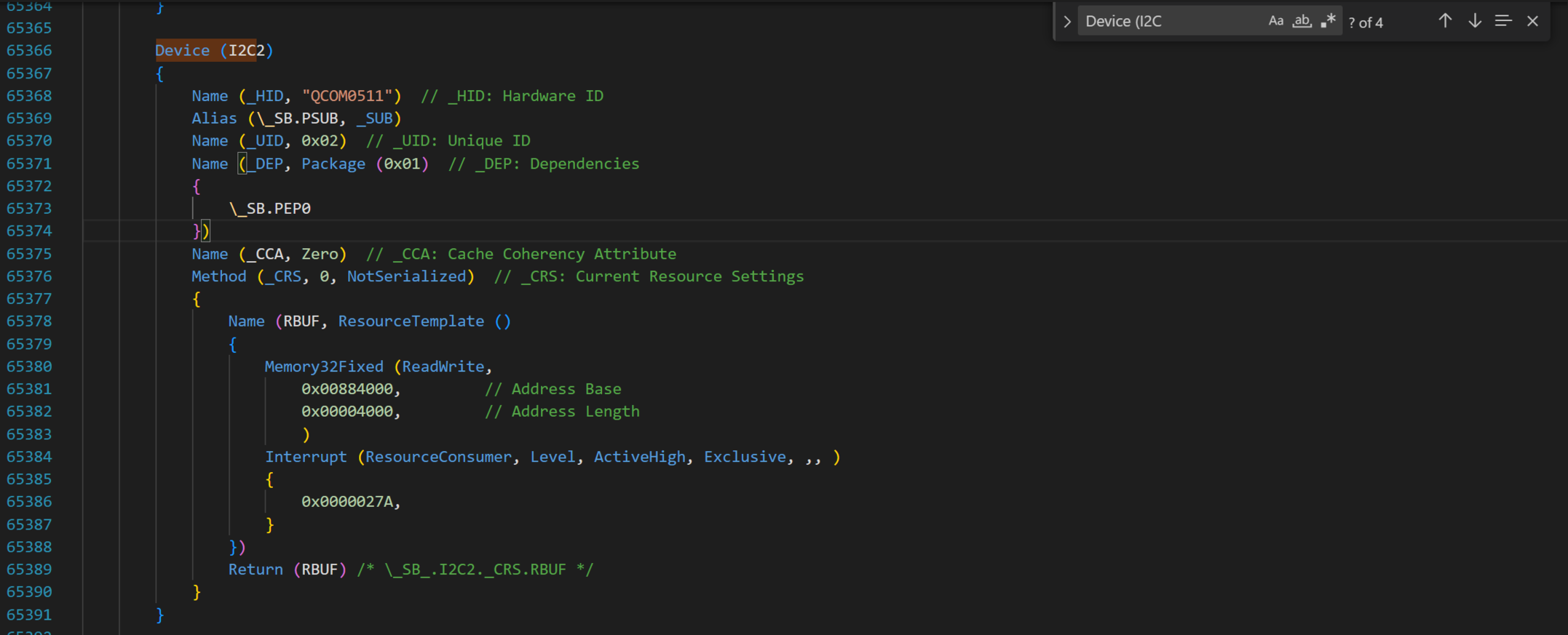Enable regular expression search
The height and width of the screenshot is (635, 1568).
(1328, 21)
